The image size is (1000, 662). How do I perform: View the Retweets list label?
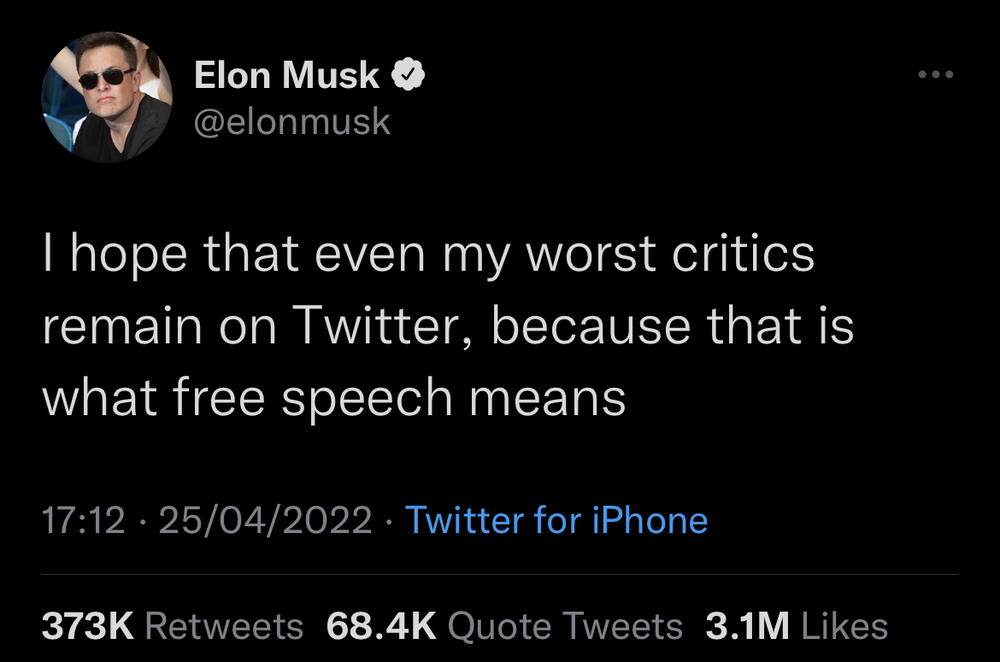(x=224, y=627)
